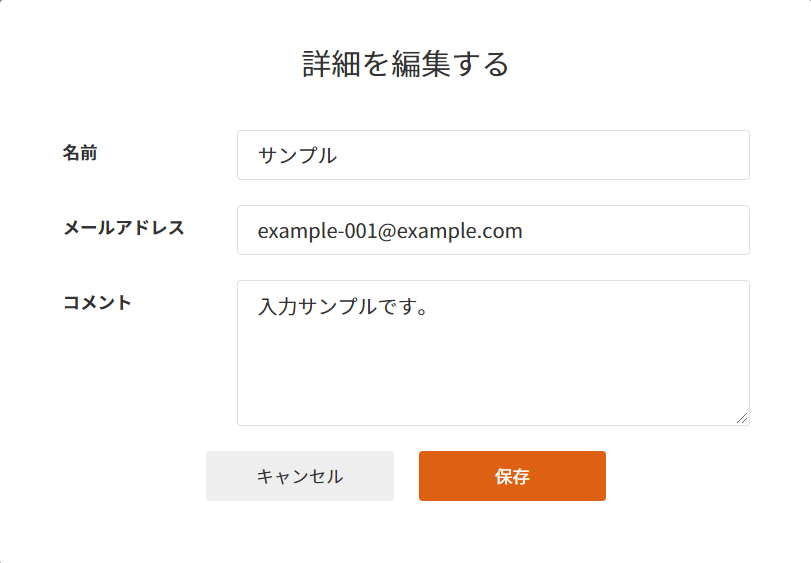Click the @ symbol in the email

coord(386,231)
